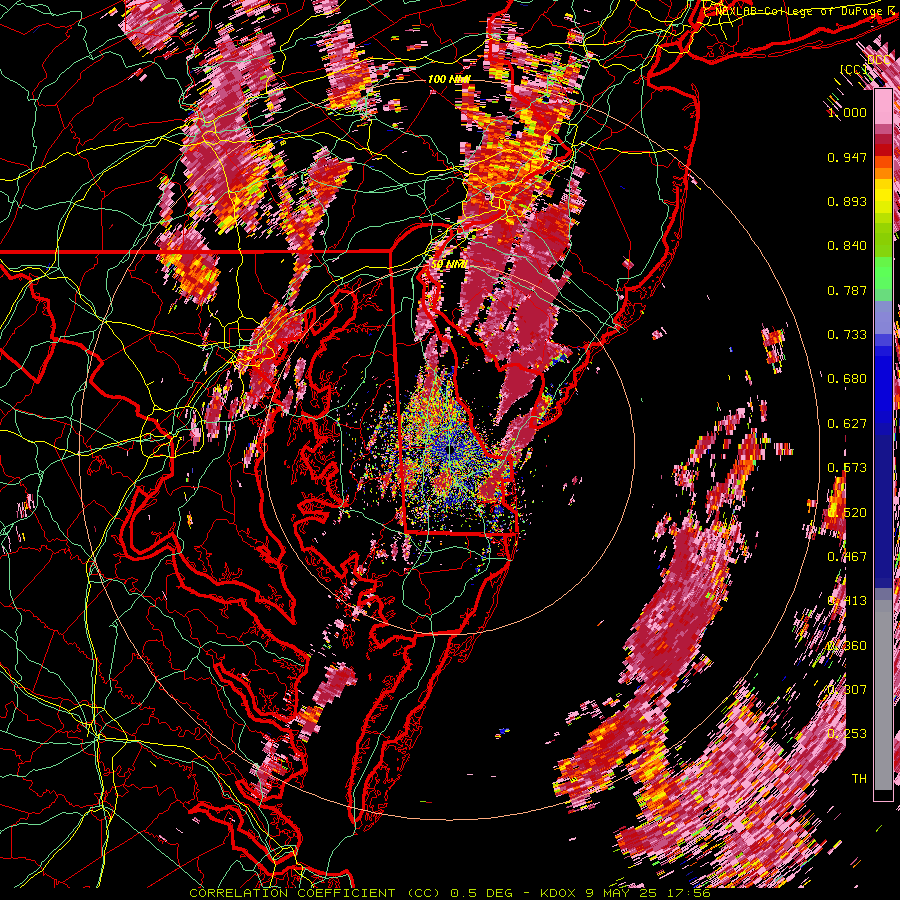Click the 17:56 timestamp in the caption
The width and height of the screenshot is (900, 900).
click(688, 893)
